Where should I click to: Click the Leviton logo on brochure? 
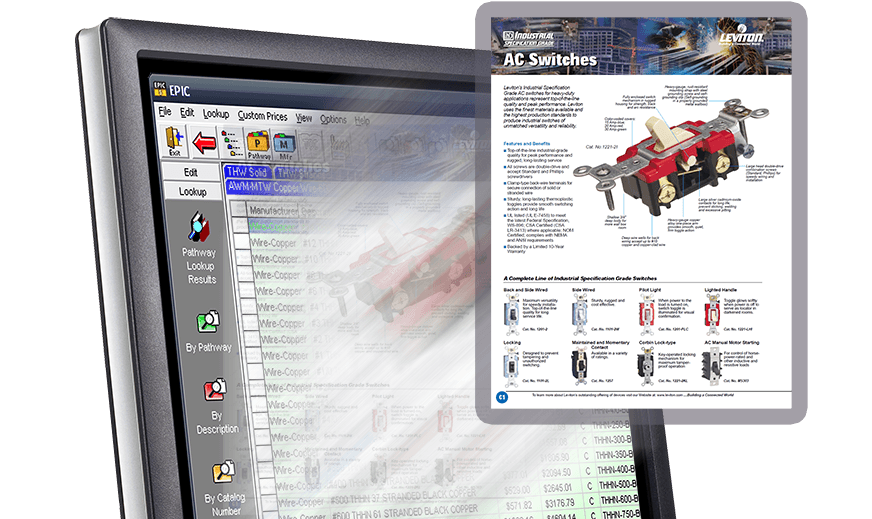pos(742,34)
